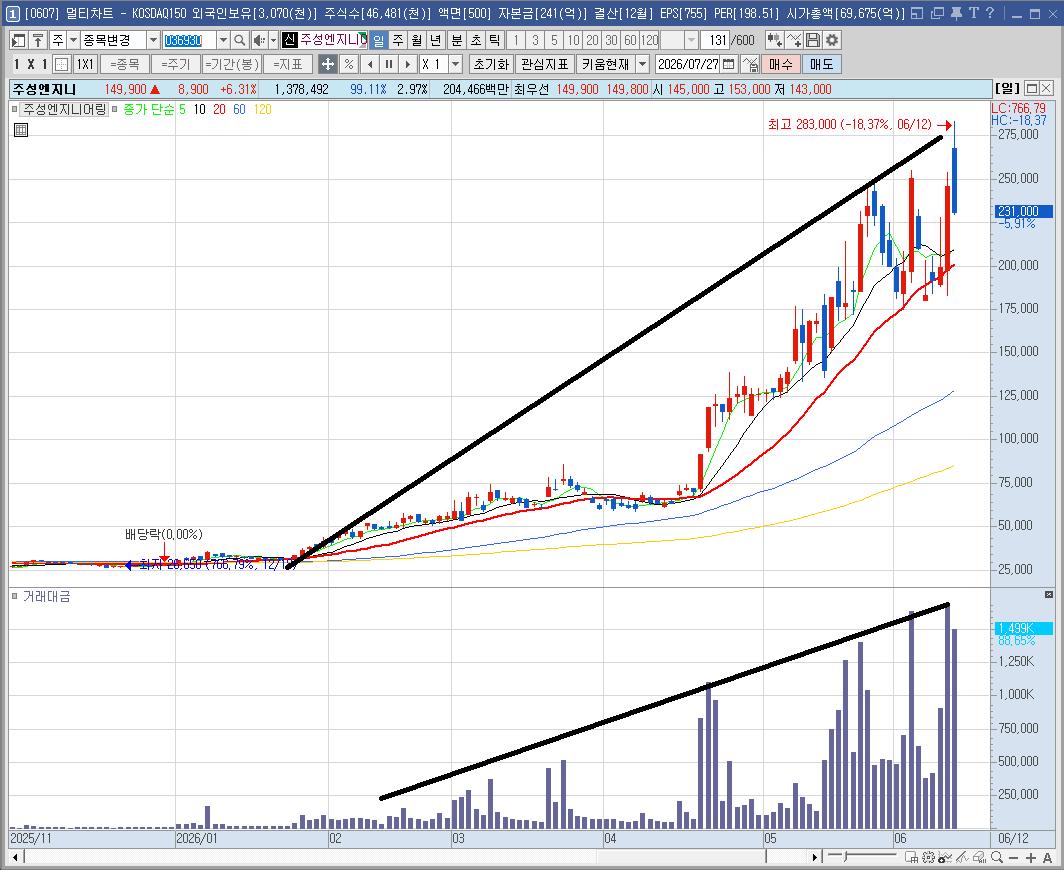Click the bottom minus zoom-out icon
This screenshot has height=870, width=1064.
[1014, 857]
